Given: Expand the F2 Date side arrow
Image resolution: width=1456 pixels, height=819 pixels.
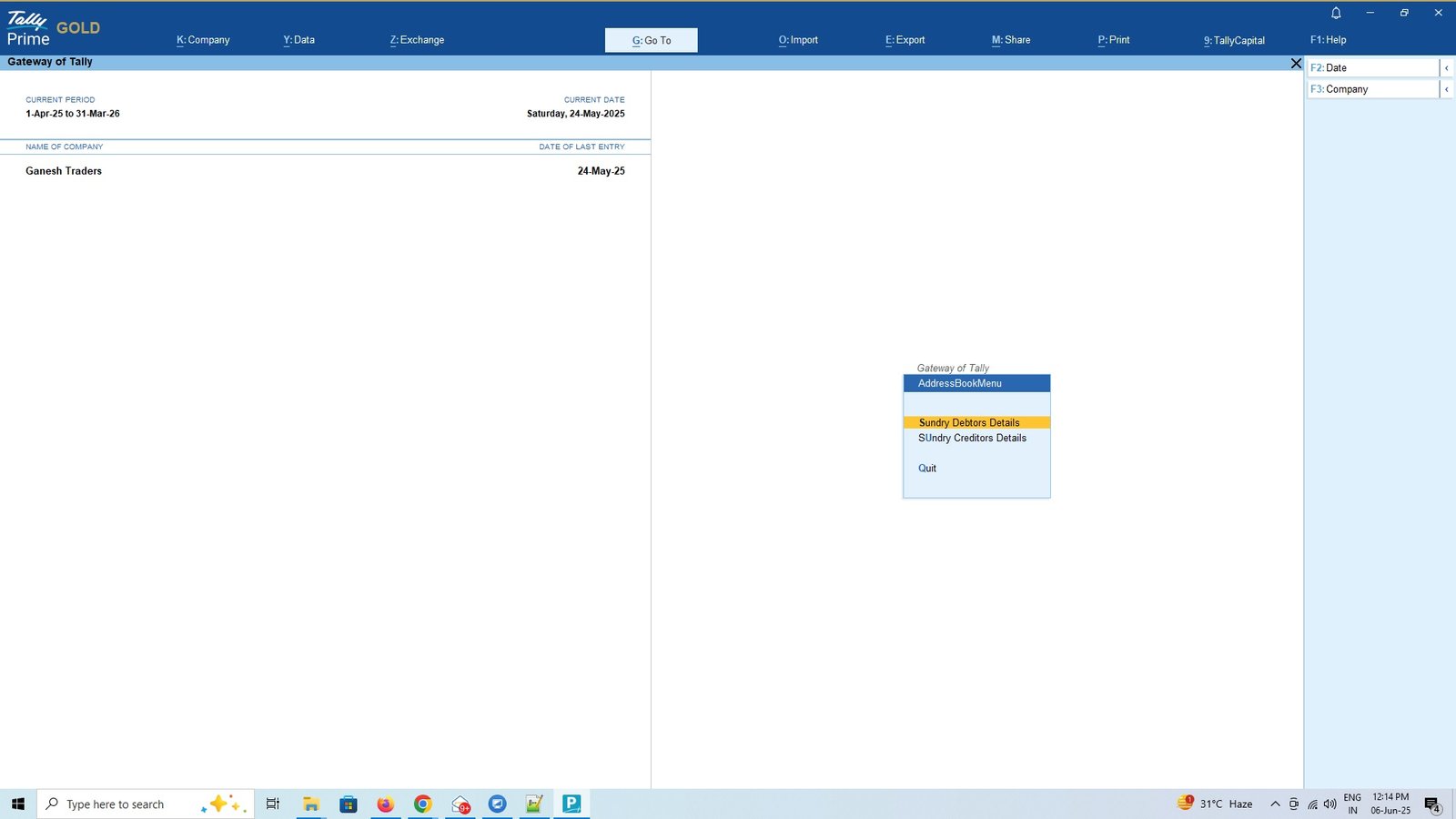Looking at the screenshot, I should [x=1447, y=68].
